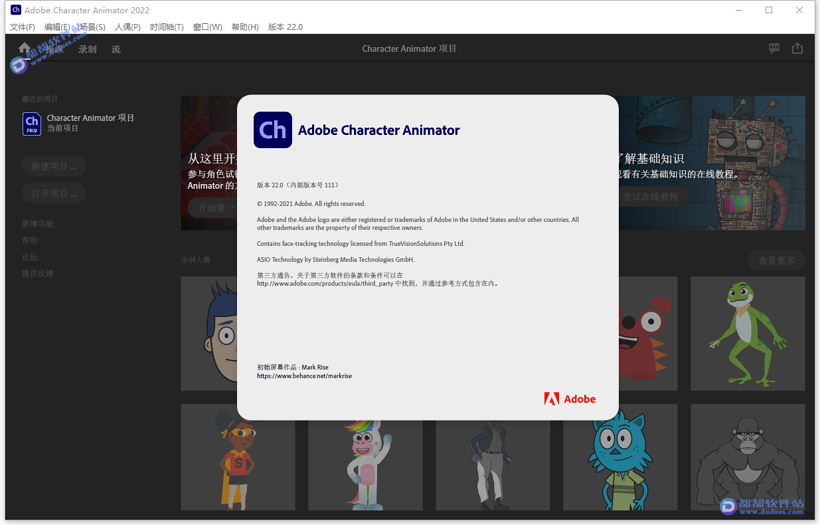
Task: Open the green frog puppet thumbnail
Action: pos(747,334)
